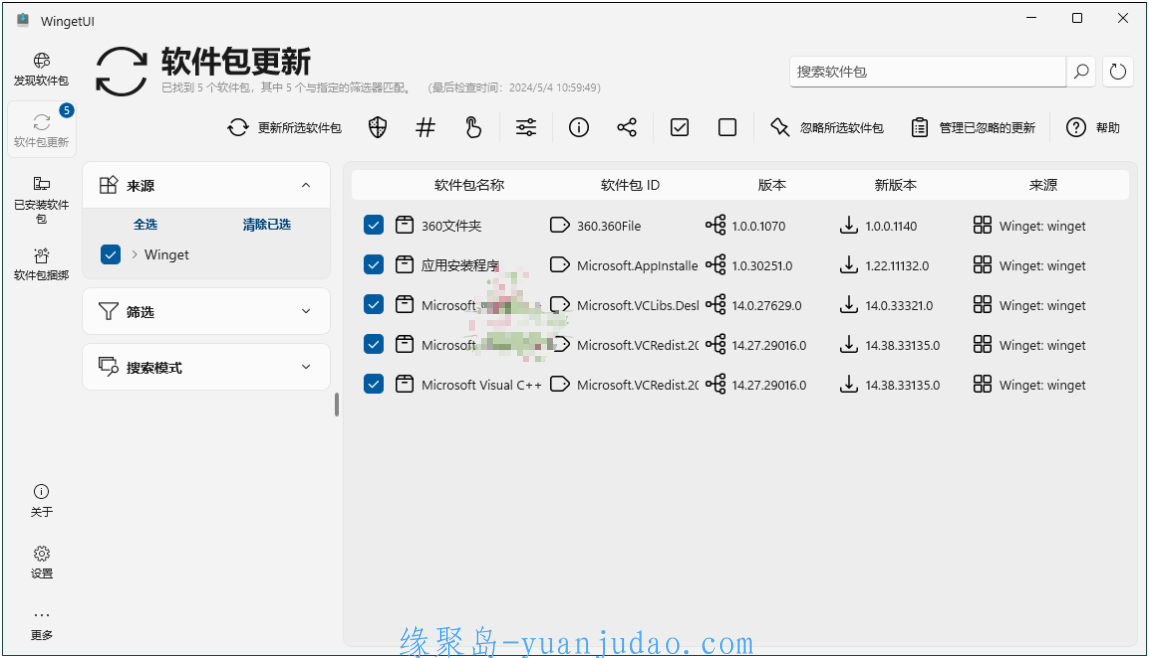The width and height of the screenshot is (1149, 658).
Task: Uncheck the Microsoft Visual C++ row checkbox
Action: [374, 383]
